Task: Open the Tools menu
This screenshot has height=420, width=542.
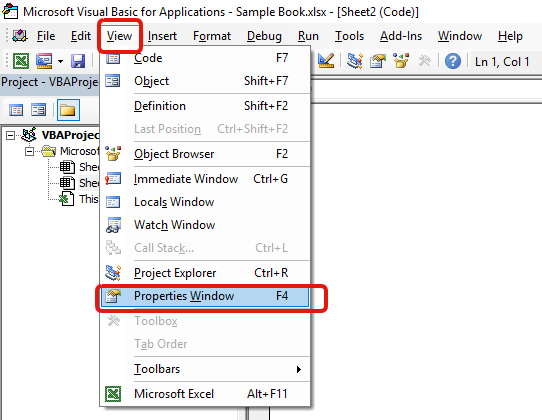Action: (349, 36)
